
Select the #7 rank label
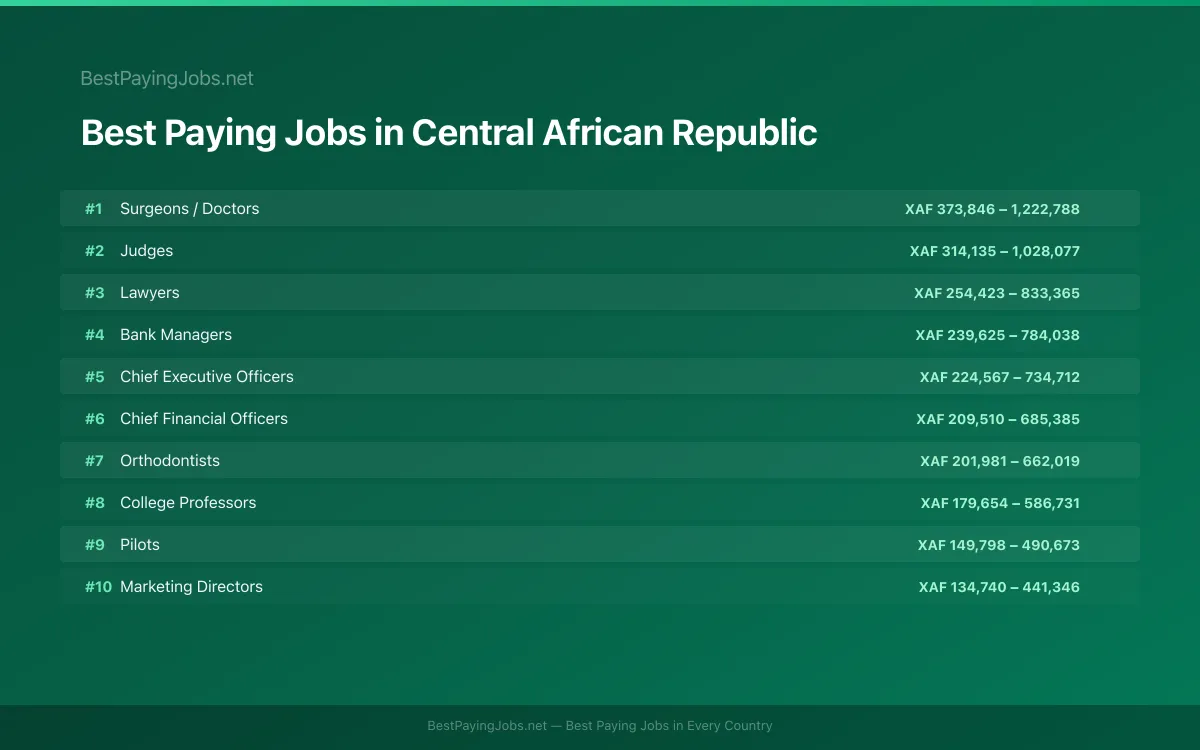(x=94, y=461)
